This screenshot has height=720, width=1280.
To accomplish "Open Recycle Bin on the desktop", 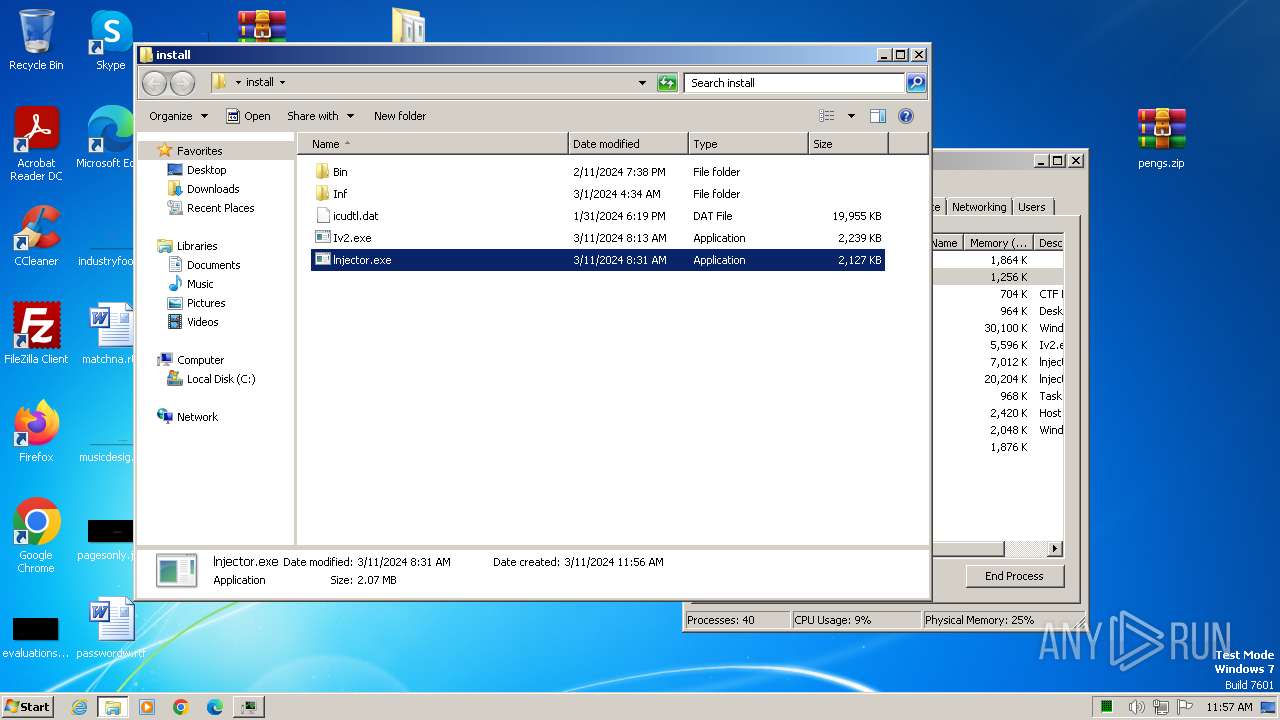I will pyautogui.click(x=36, y=40).
